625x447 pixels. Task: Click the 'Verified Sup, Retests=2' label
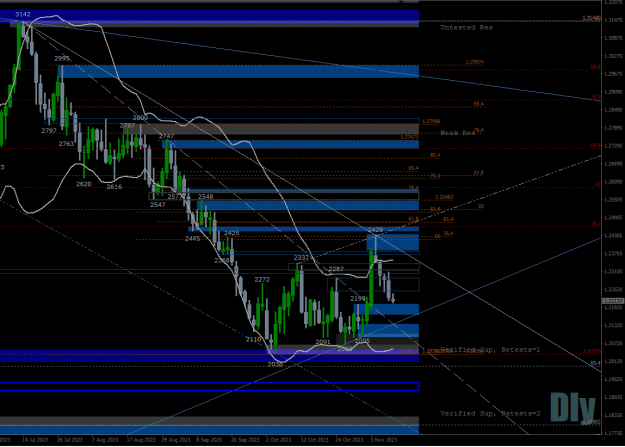pyautogui.click(x=490, y=414)
